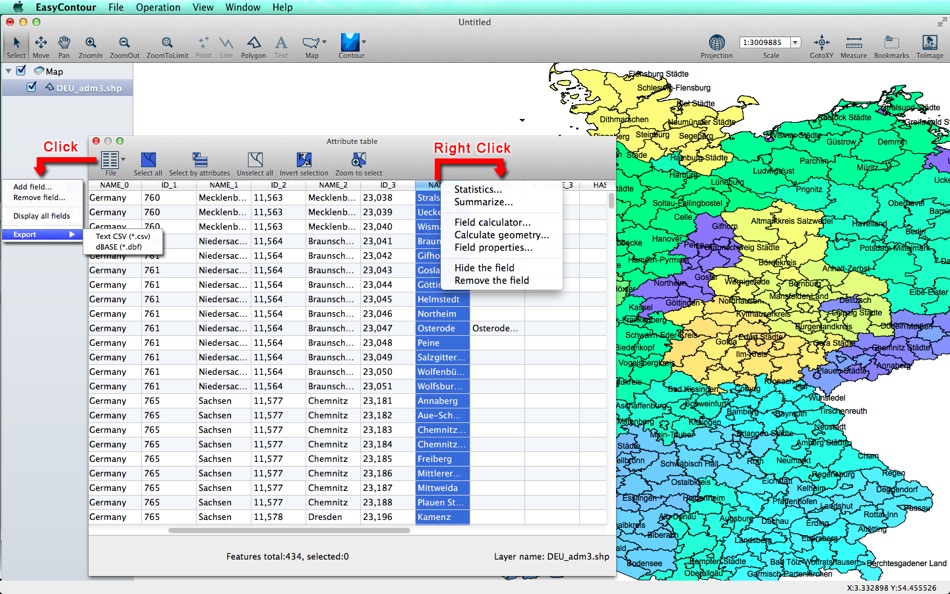Choose the Text annotation tool
This screenshot has height=594, width=950.
pyautogui.click(x=281, y=46)
